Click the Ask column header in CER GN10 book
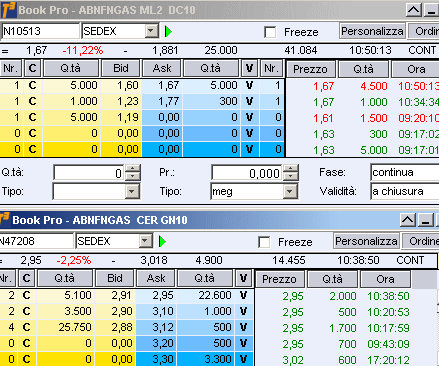 [156, 278]
